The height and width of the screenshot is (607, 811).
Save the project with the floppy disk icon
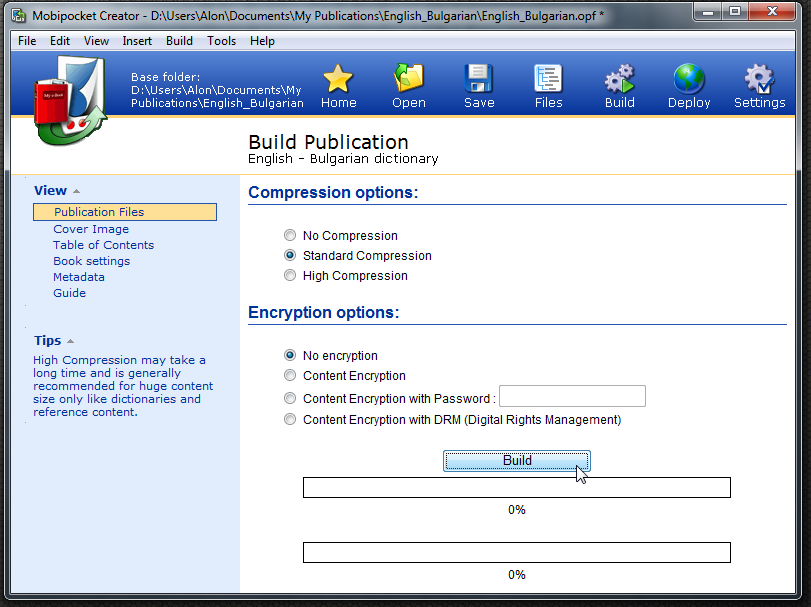point(478,79)
